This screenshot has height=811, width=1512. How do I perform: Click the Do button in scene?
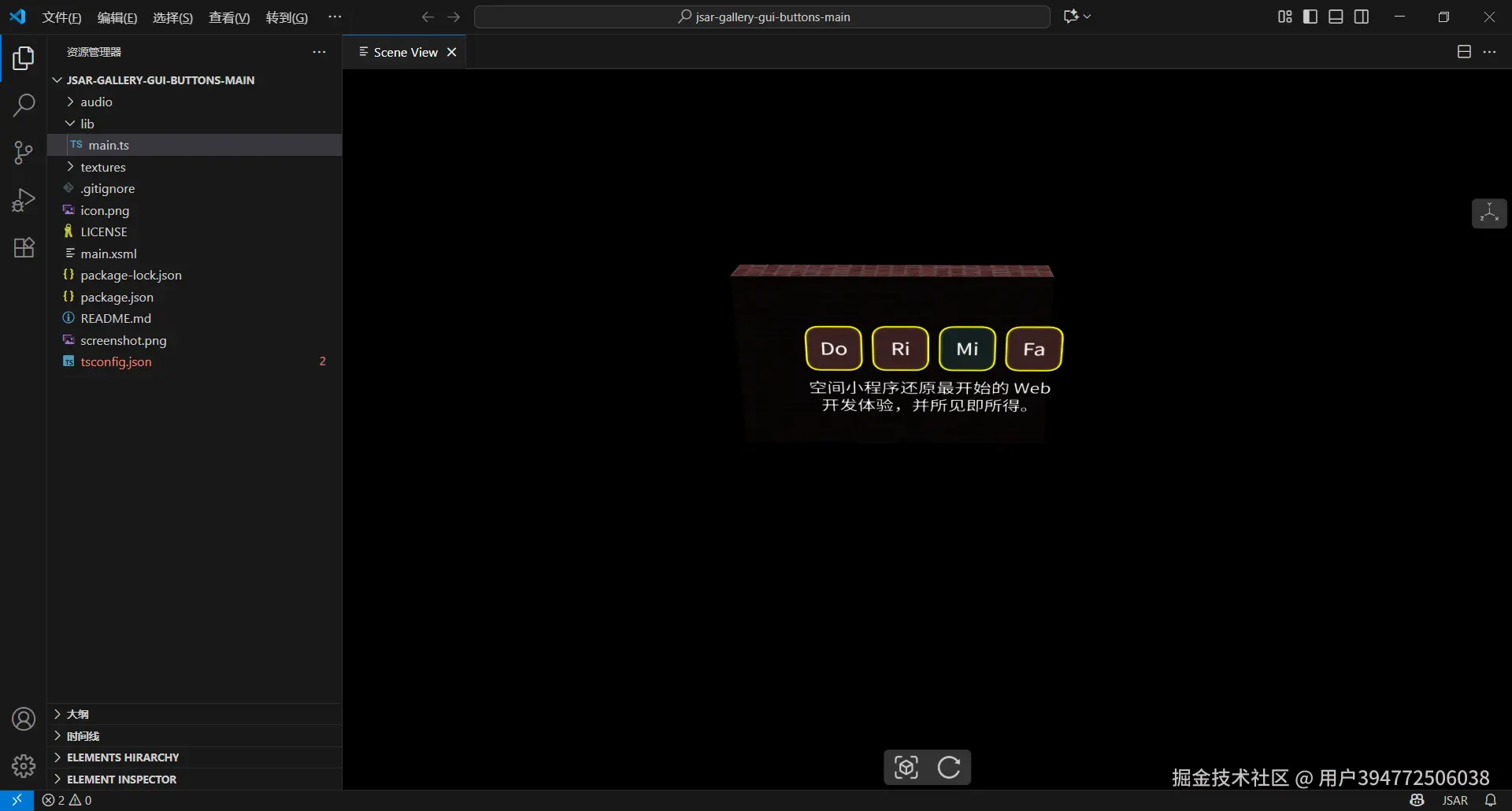click(834, 349)
